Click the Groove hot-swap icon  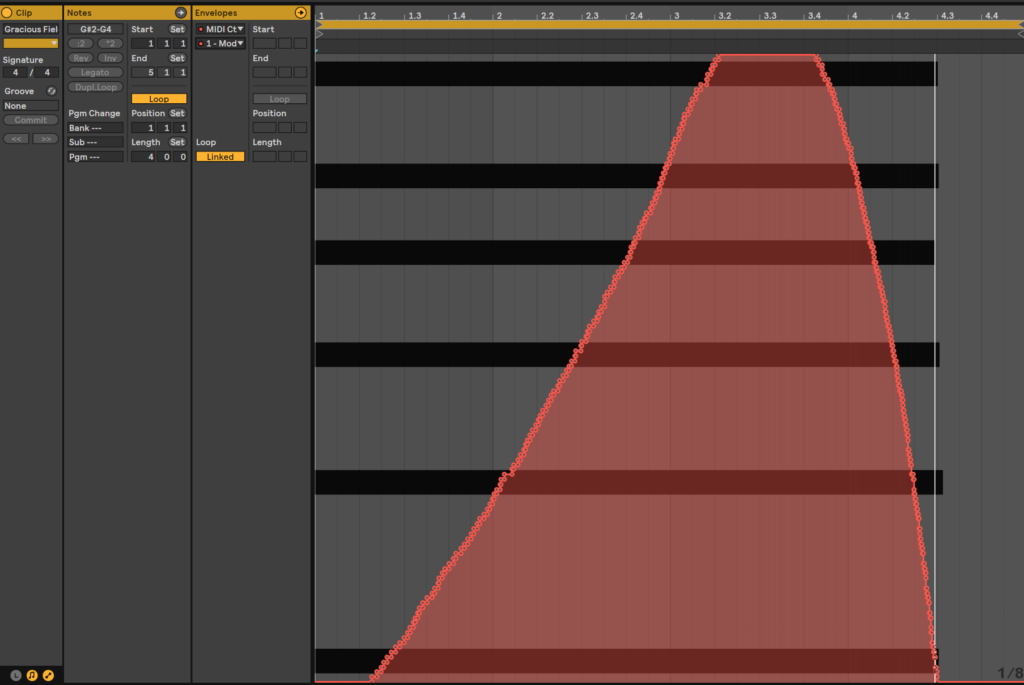click(52, 91)
